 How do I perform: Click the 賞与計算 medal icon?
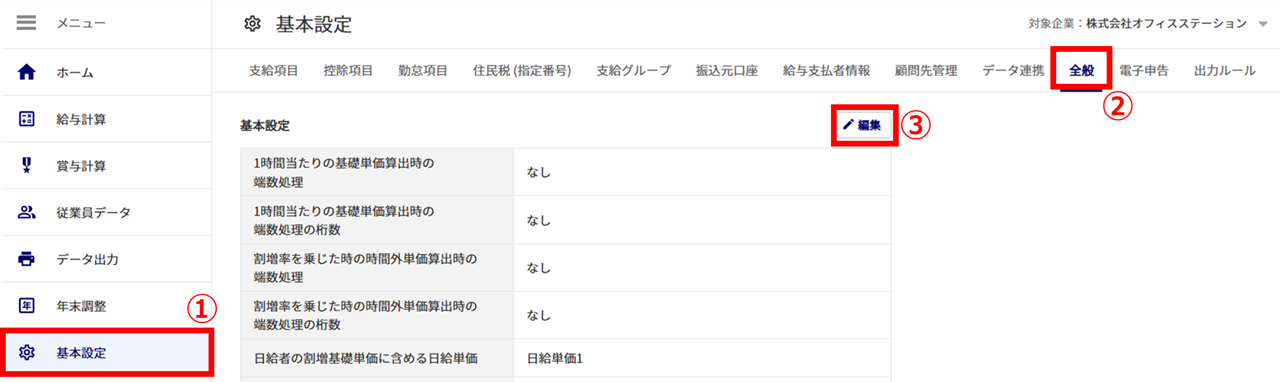(x=27, y=165)
